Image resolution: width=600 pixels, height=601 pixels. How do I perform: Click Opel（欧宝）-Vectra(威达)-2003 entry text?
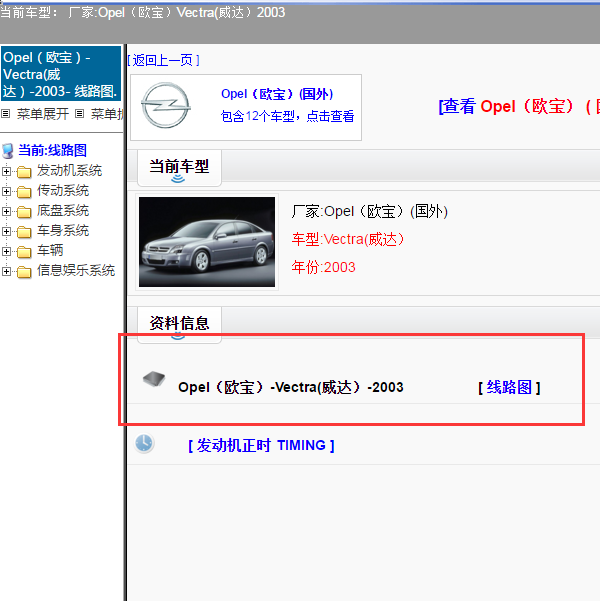click(x=291, y=387)
